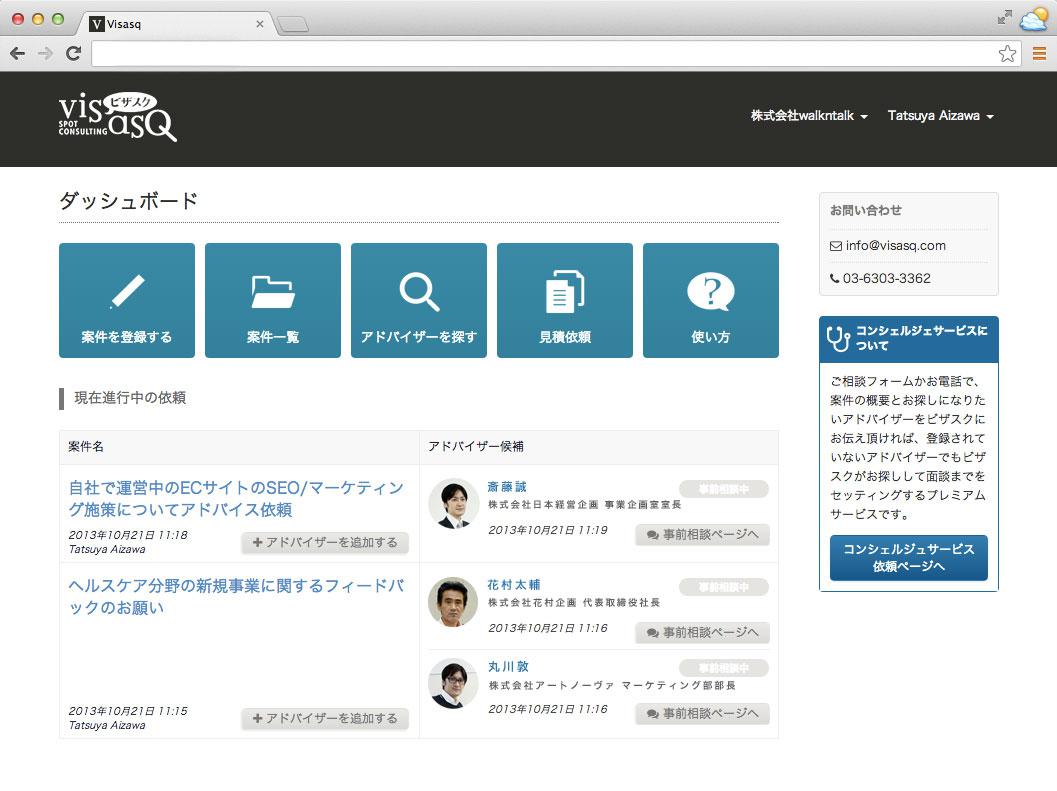Click the magnifier icon to find advisors
The image size is (1057, 791).
point(419,292)
